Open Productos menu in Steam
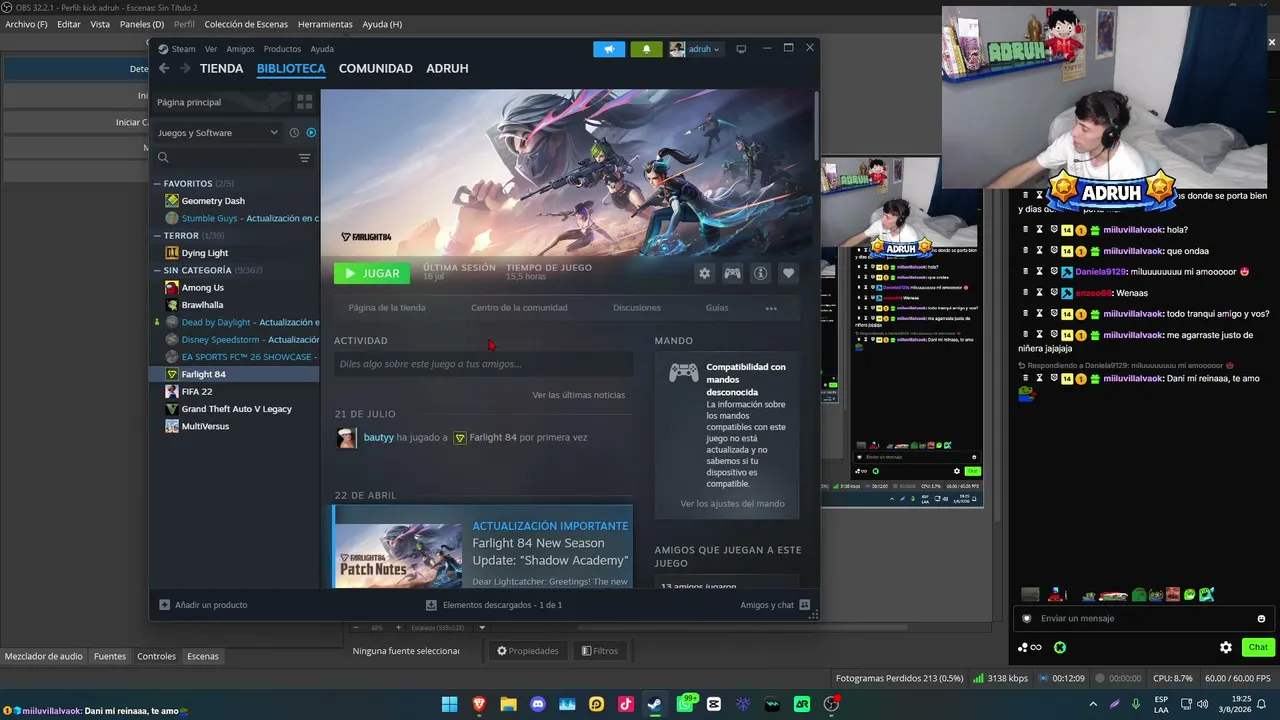The width and height of the screenshot is (1280, 720). (282, 49)
